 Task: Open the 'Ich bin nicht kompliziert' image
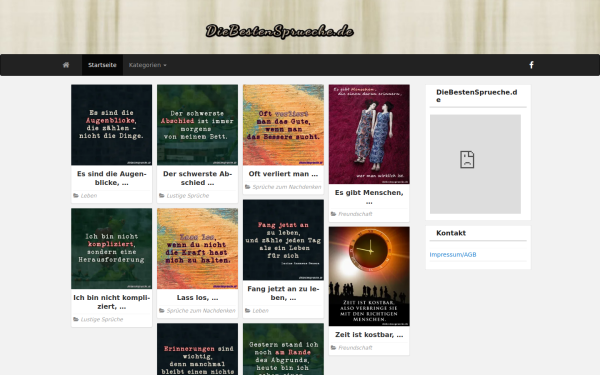point(111,249)
